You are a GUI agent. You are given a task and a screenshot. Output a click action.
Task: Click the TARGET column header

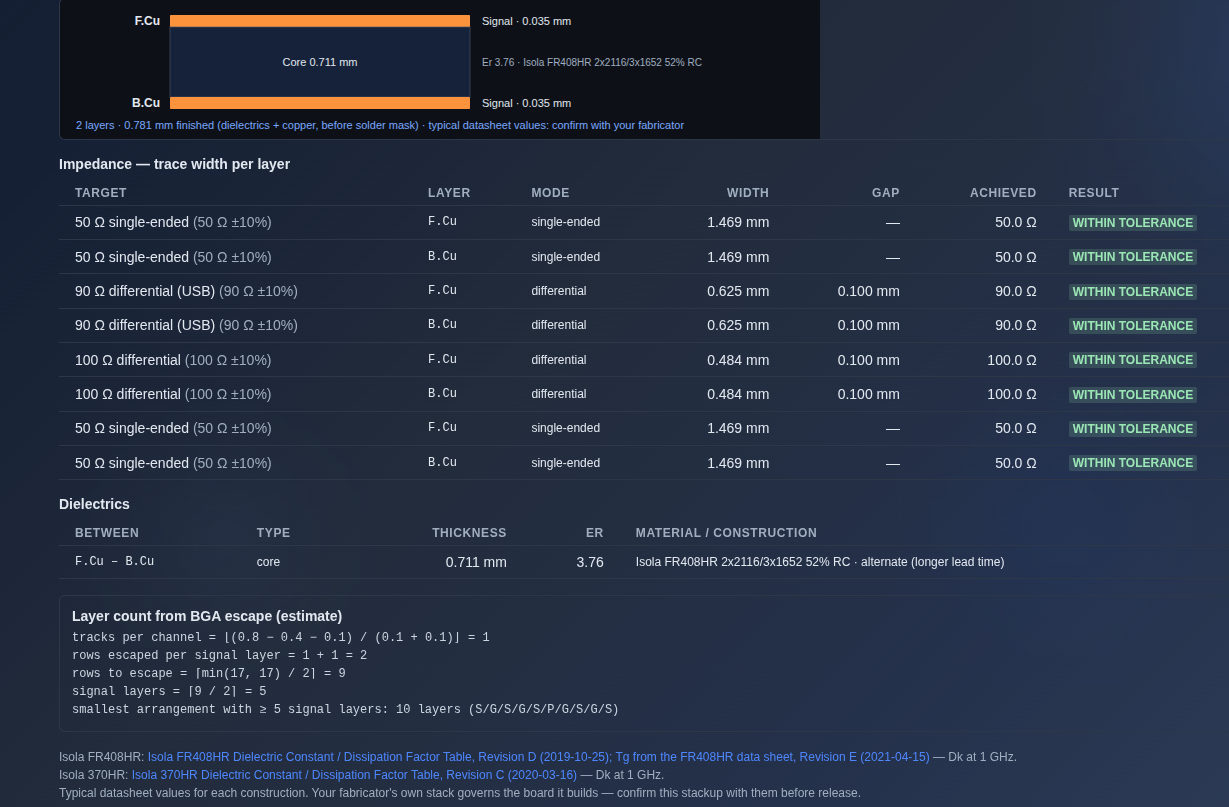click(x=101, y=193)
